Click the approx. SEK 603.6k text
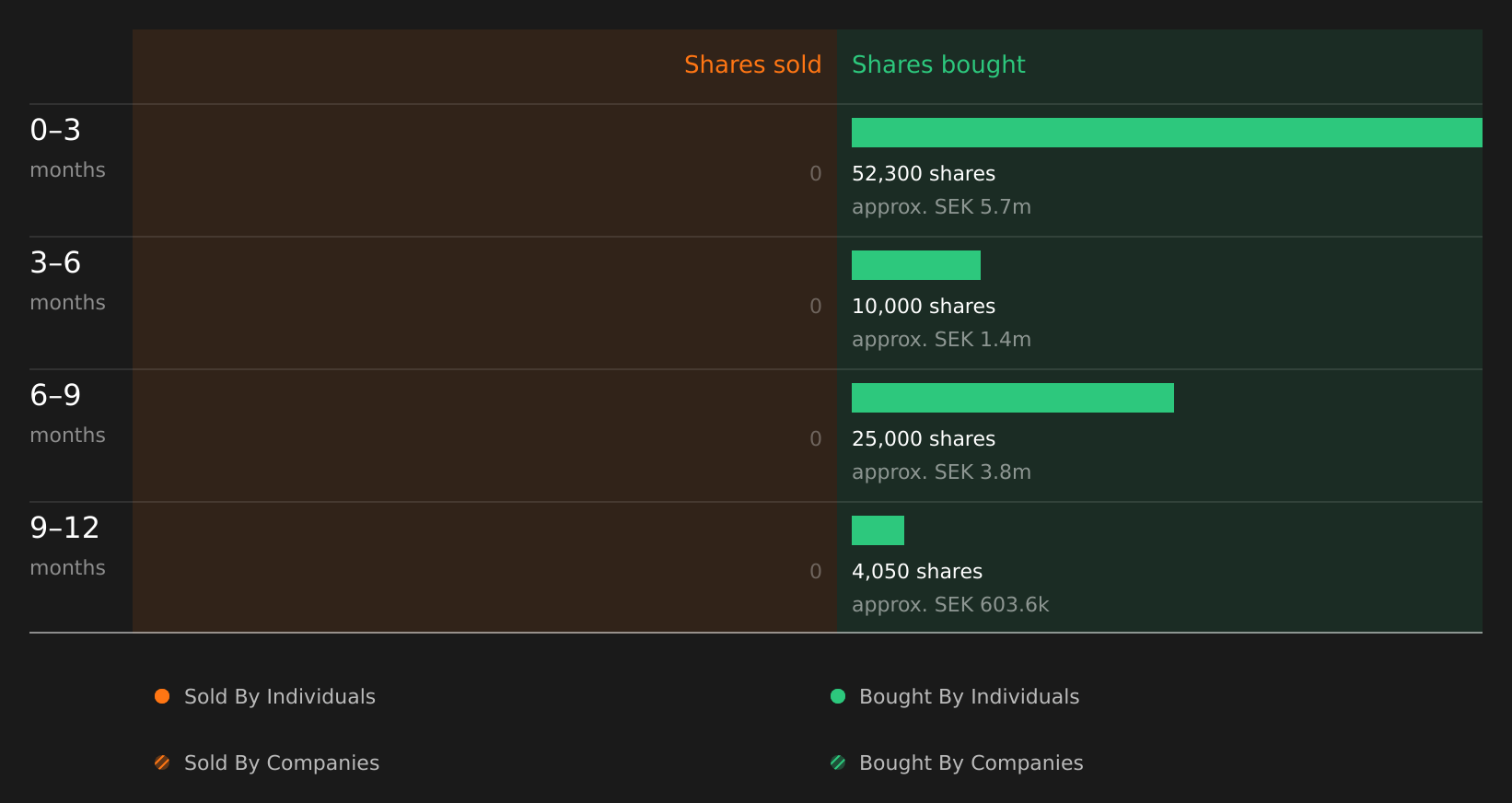Viewport: 1512px width, 803px height. pyautogui.click(x=950, y=605)
